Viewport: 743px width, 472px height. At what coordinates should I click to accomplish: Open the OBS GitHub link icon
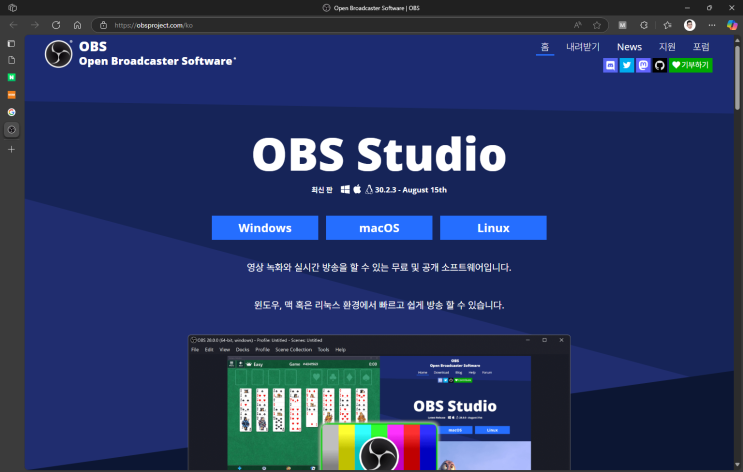(659, 65)
